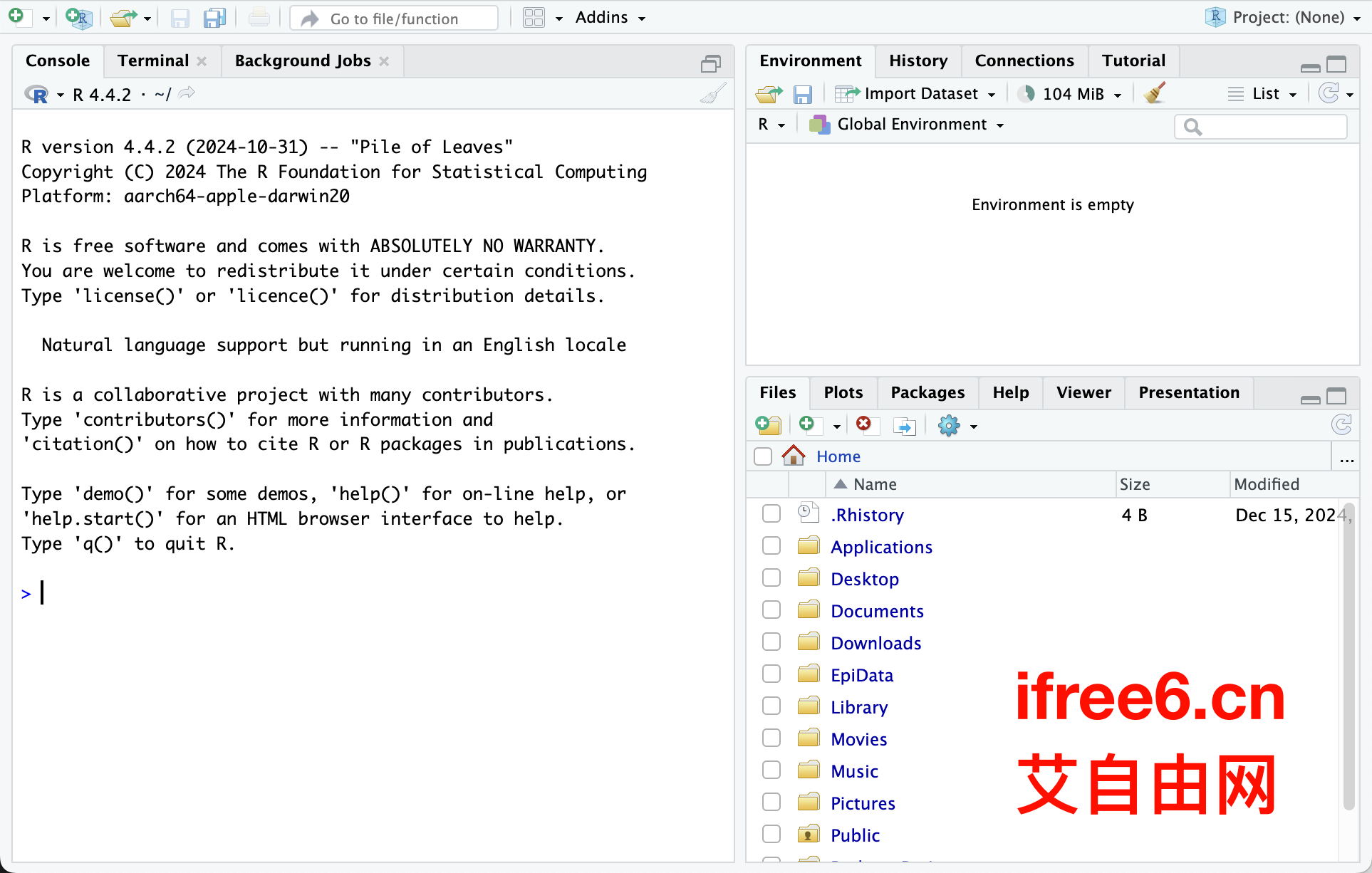Open the Packages tab
The image size is (1372, 873).
coord(927,393)
